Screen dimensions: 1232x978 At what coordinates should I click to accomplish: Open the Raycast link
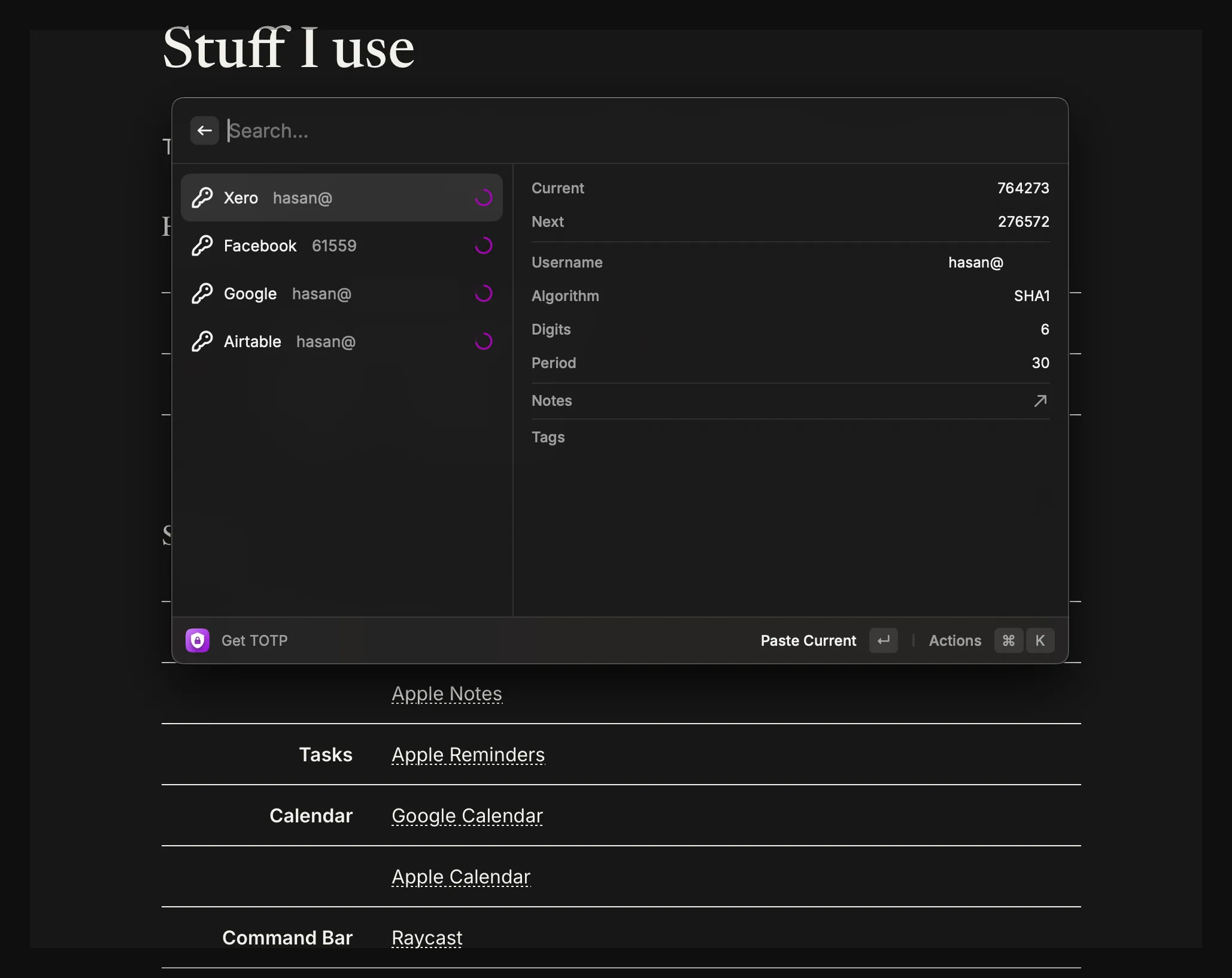pyautogui.click(x=427, y=938)
